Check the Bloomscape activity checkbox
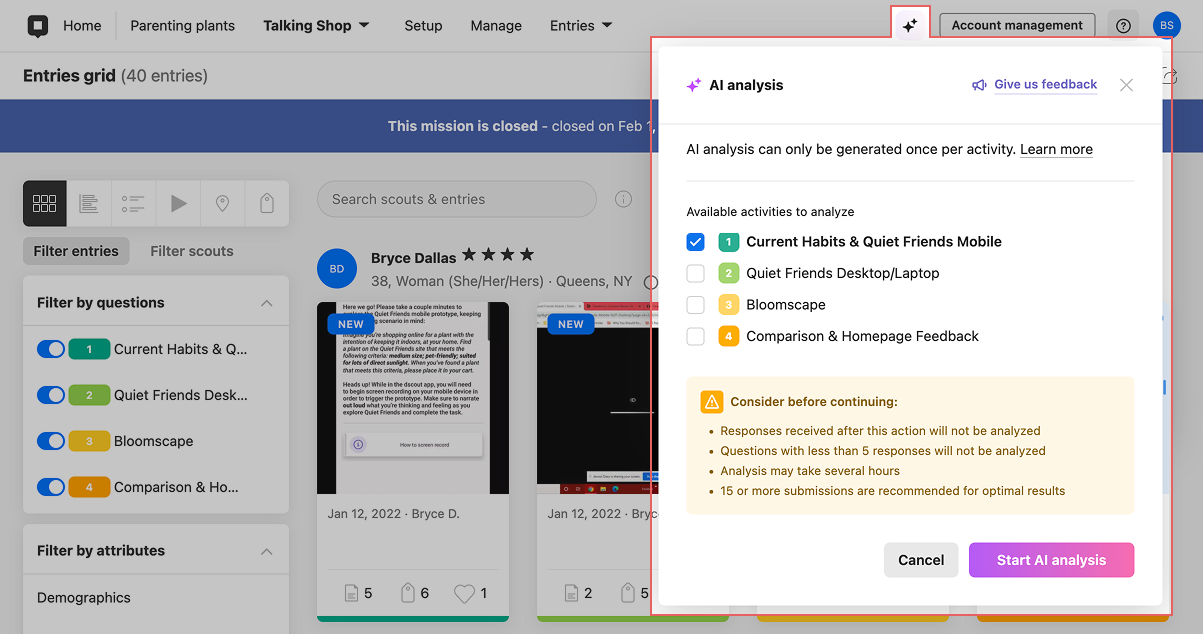Image resolution: width=1203 pixels, height=634 pixels. tap(696, 305)
